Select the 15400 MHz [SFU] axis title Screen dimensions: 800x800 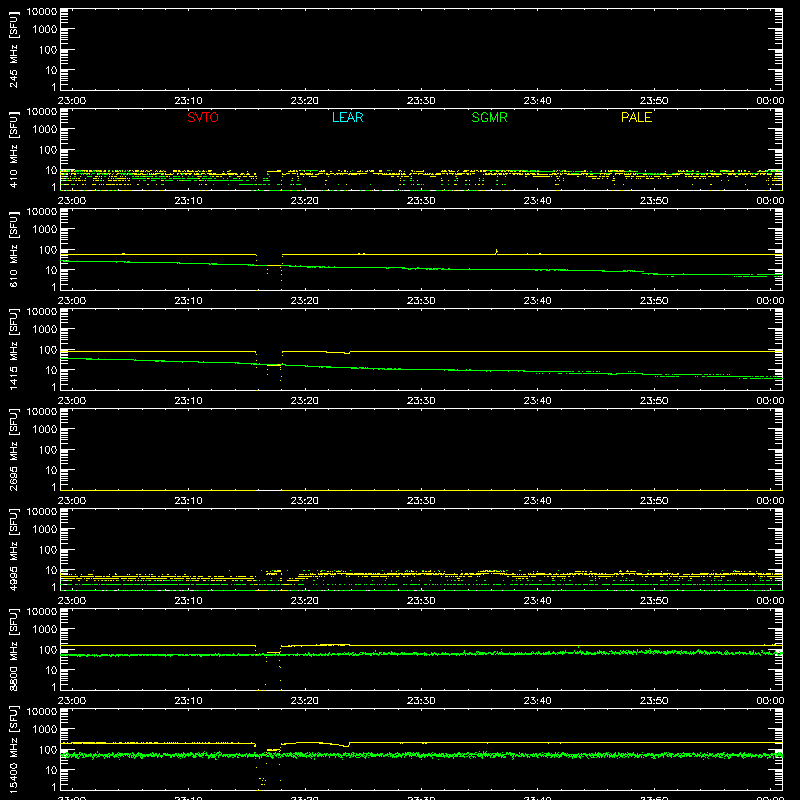click(13, 749)
